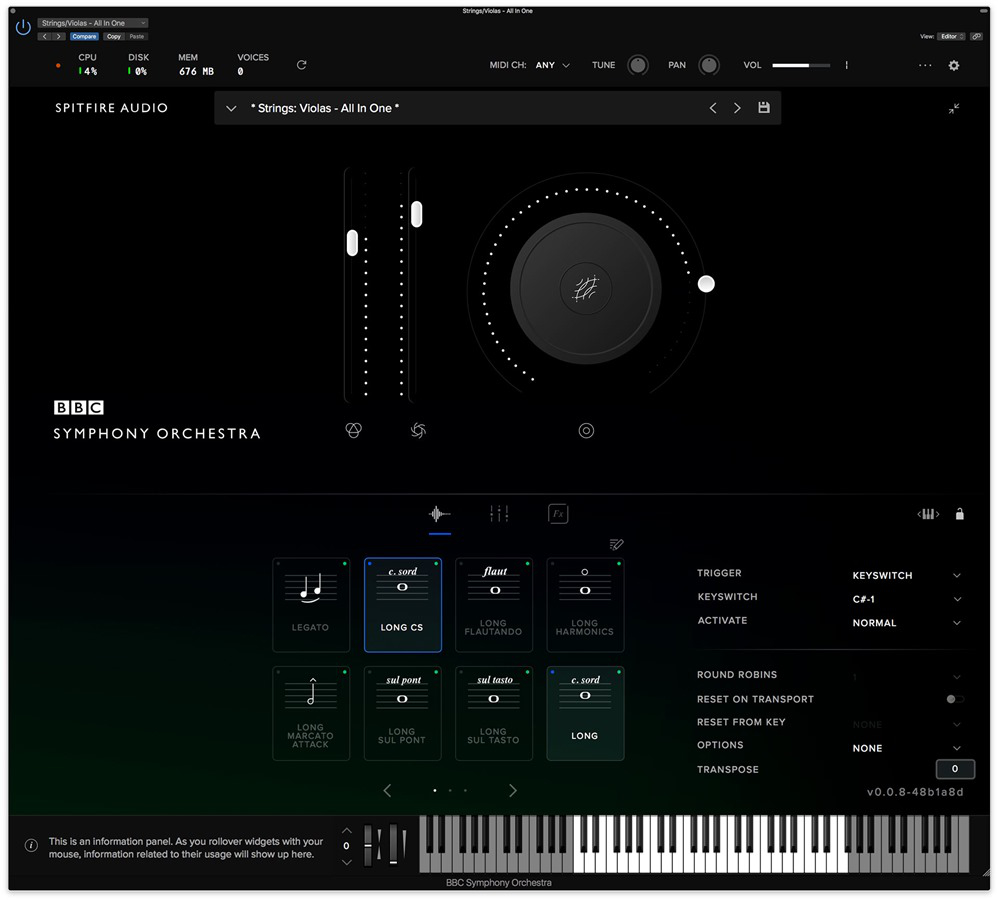The image size is (998, 900).
Task: Click the expression icon below left slider
Action: pos(353,430)
